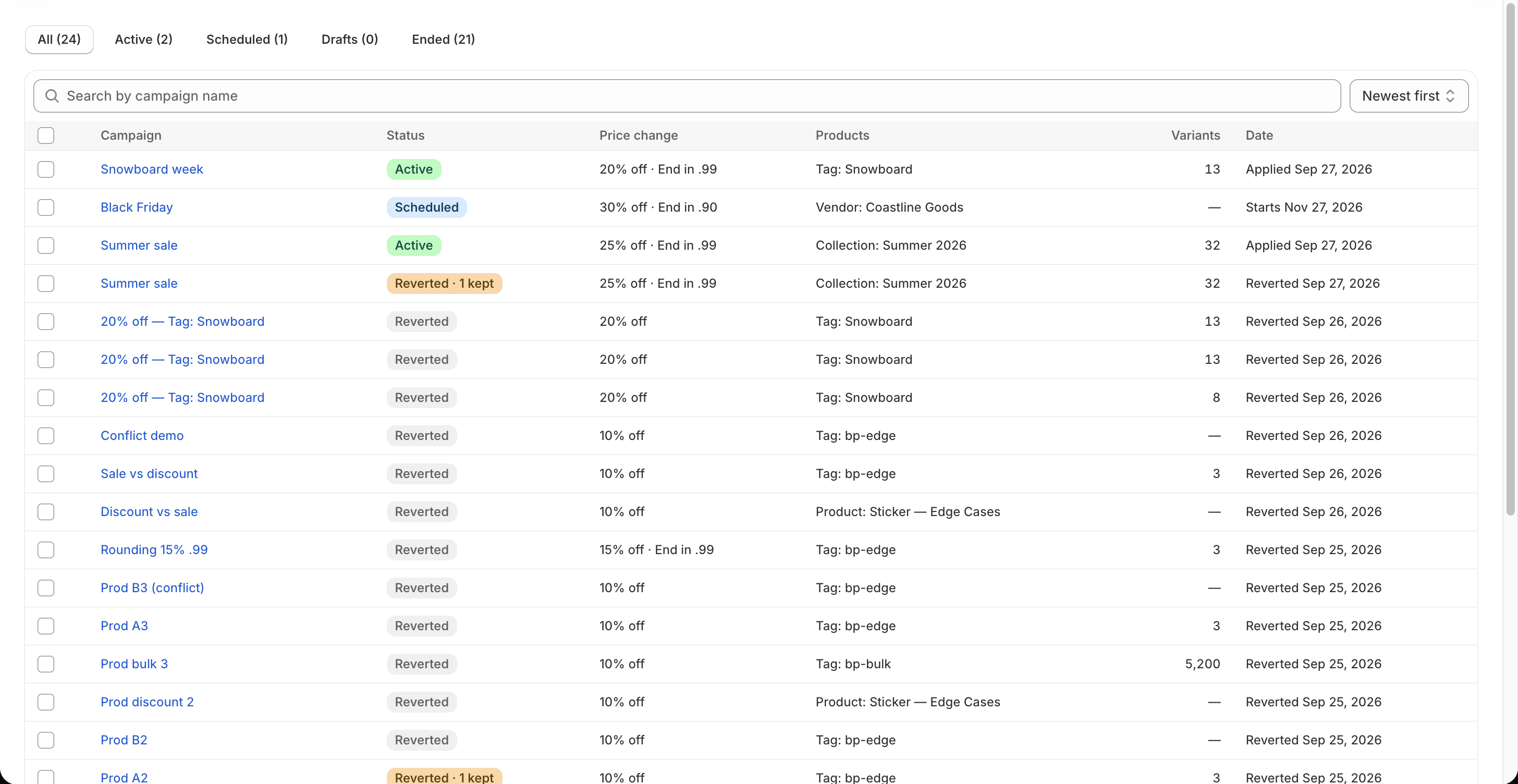
Task: Check the Active Summer sale row checkbox
Action: [46, 245]
